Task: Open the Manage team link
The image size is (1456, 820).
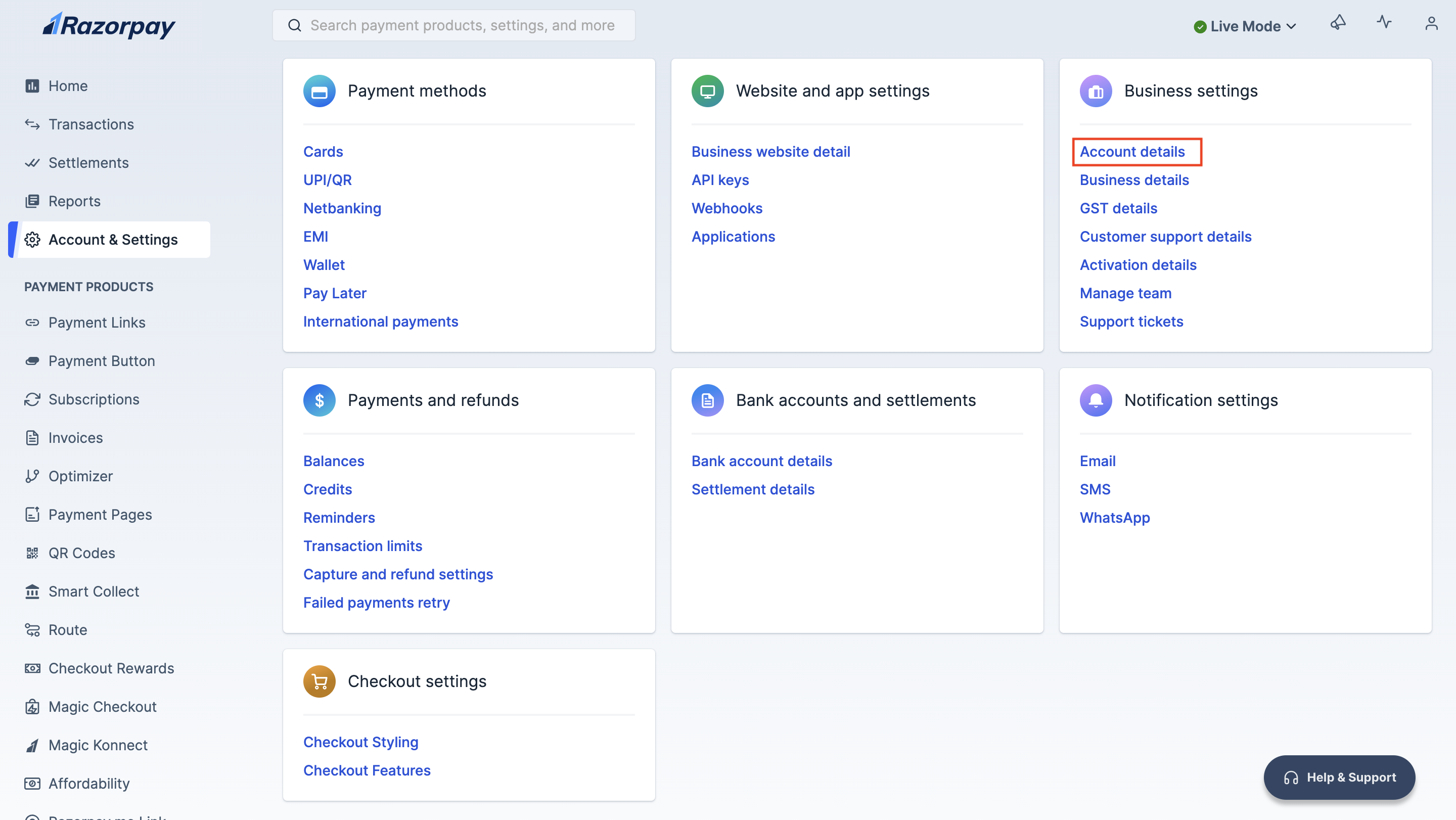Action: pos(1126,293)
